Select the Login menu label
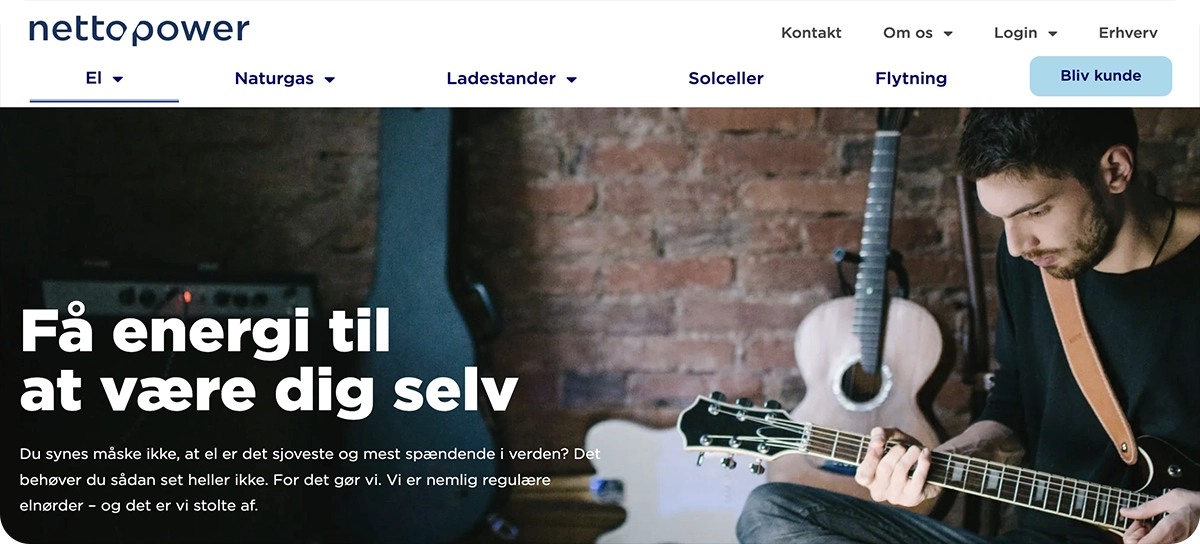Screen dimensions: 1200x544 point(1015,33)
